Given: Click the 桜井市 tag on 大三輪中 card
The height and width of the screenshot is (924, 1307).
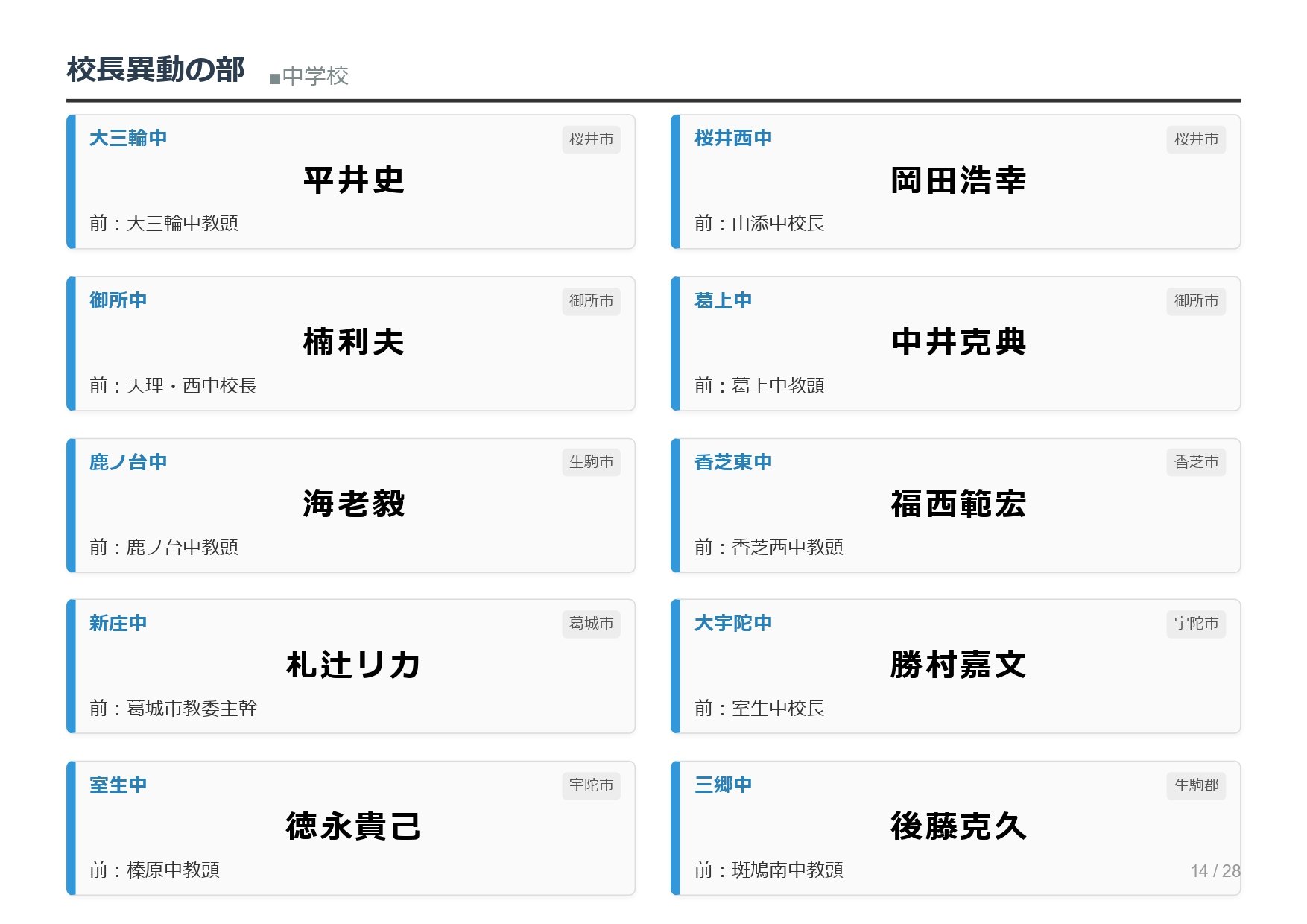Looking at the screenshot, I should point(591,139).
